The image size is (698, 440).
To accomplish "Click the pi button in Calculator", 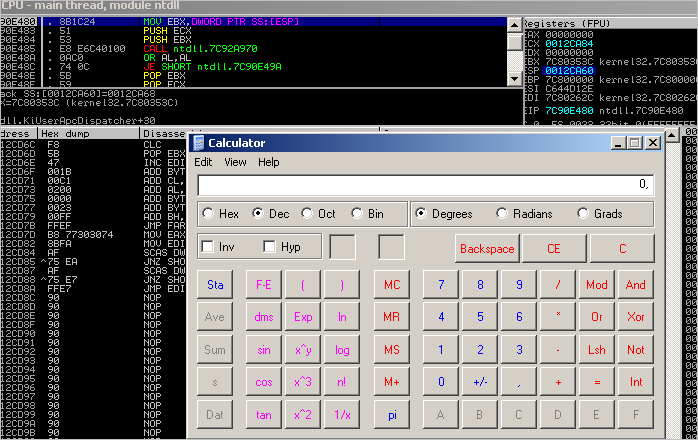I will point(392,415).
